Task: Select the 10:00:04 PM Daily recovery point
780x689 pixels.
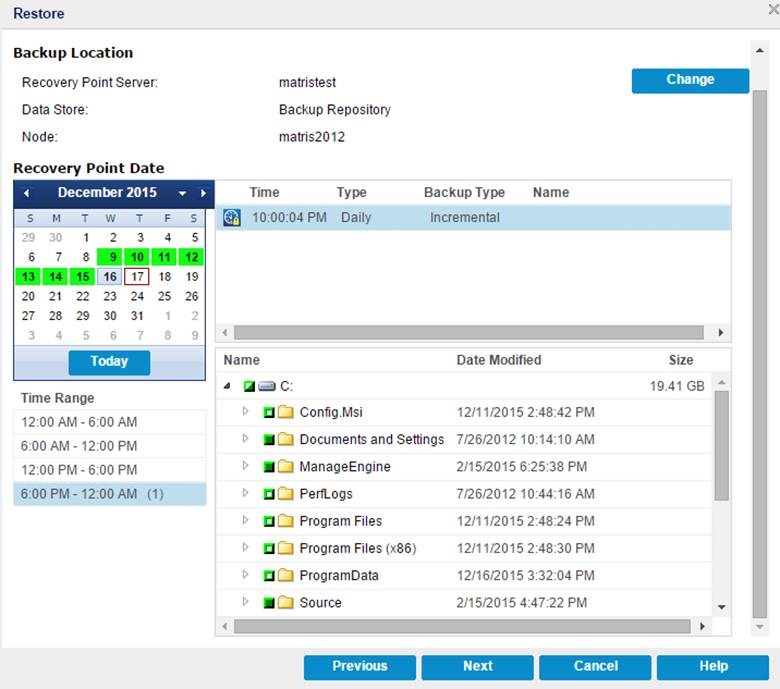Action: 474,217
